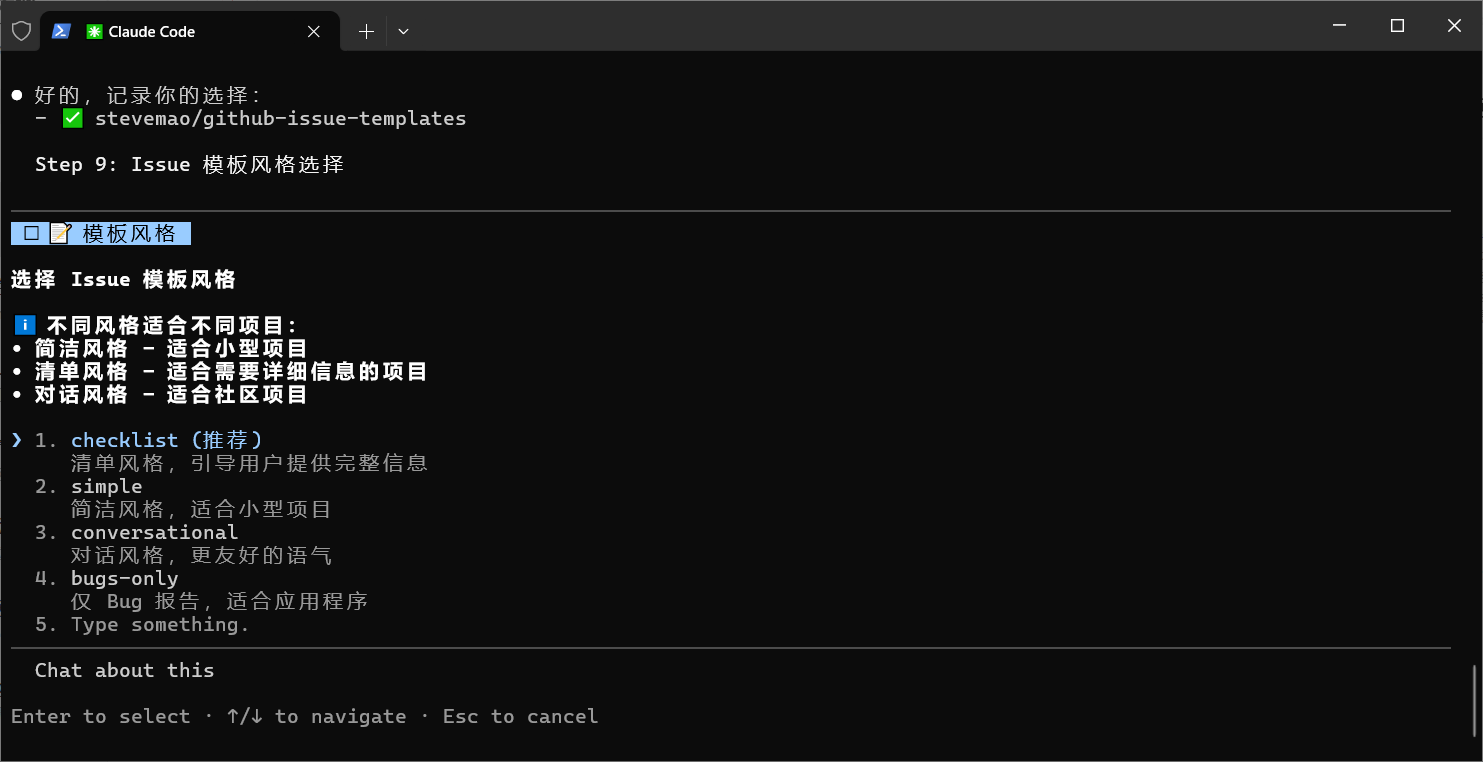Click the green checkmark emoji
This screenshot has height=762, width=1483.
click(x=72, y=119)
